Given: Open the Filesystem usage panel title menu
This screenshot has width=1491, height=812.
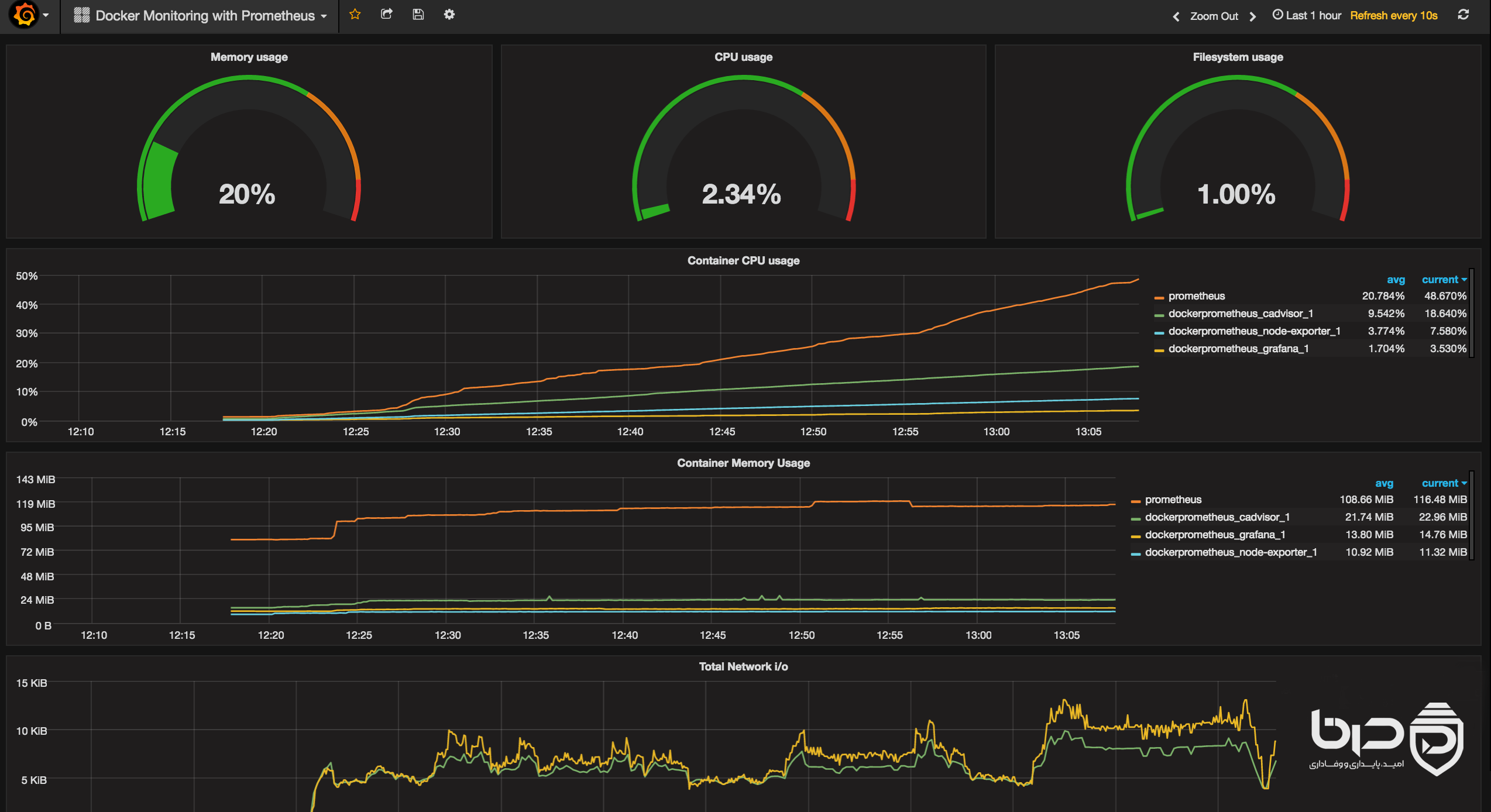Looking at the screenshot, I should [1238, 57].
